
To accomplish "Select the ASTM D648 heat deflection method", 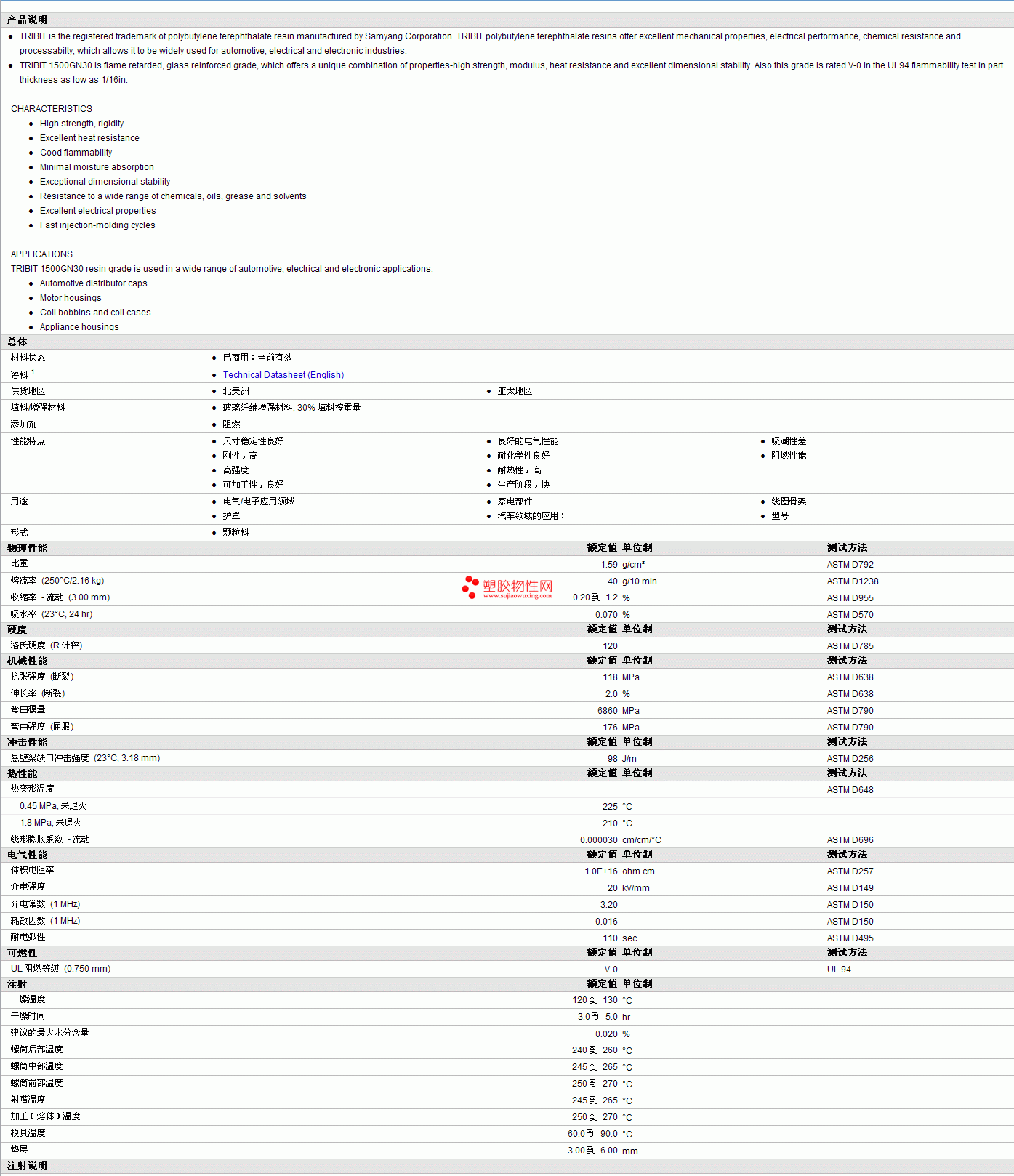I will click(850, 790).
